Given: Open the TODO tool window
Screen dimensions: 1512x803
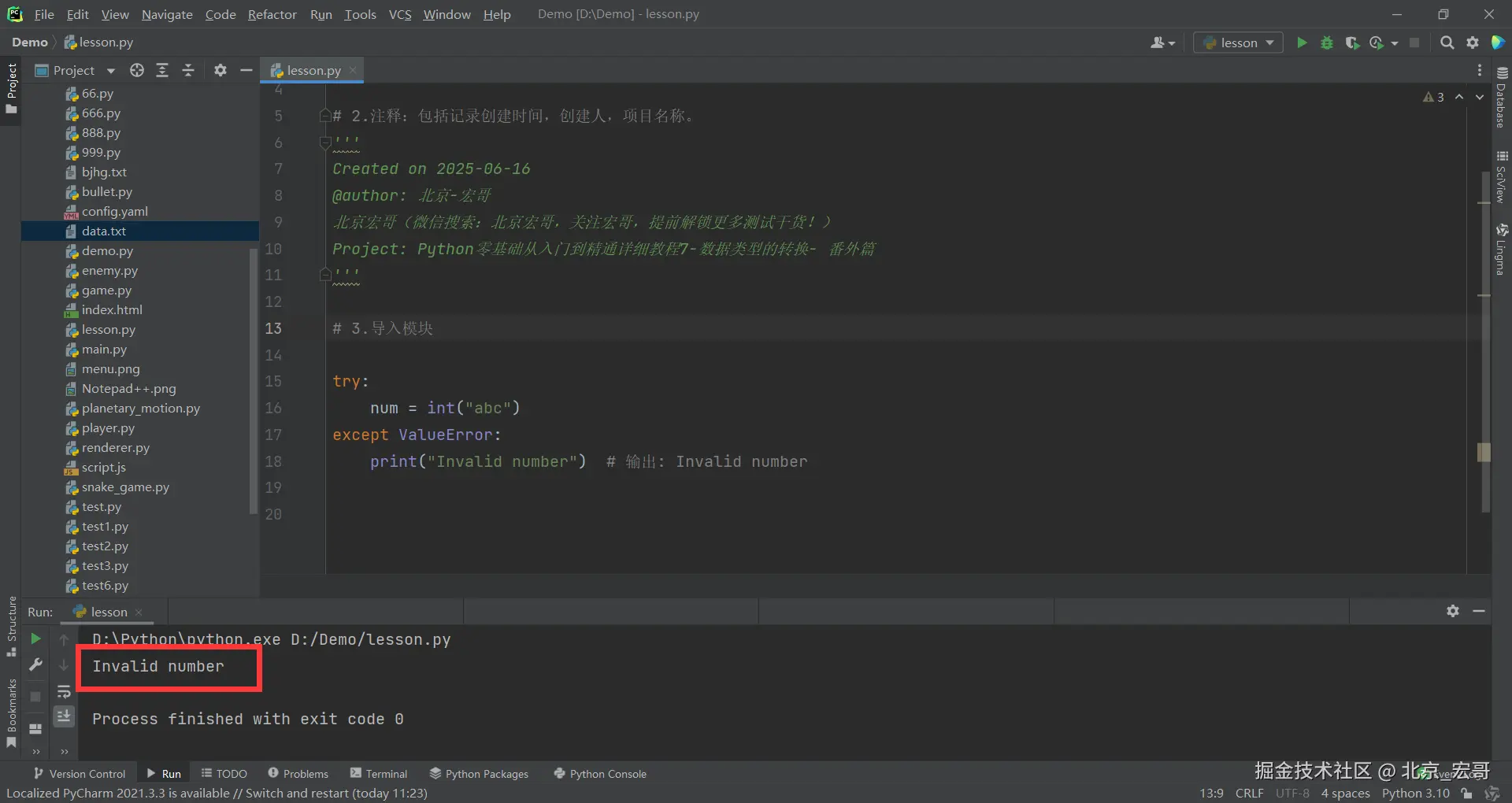Looking at the screenshot, I should (x=224, y=774).
